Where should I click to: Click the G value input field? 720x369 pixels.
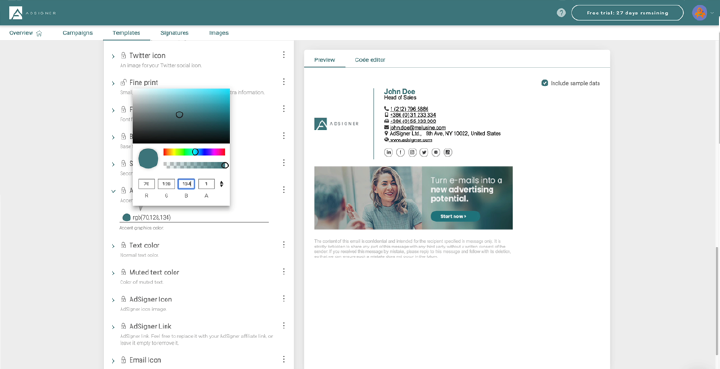[x=167, y=184]
